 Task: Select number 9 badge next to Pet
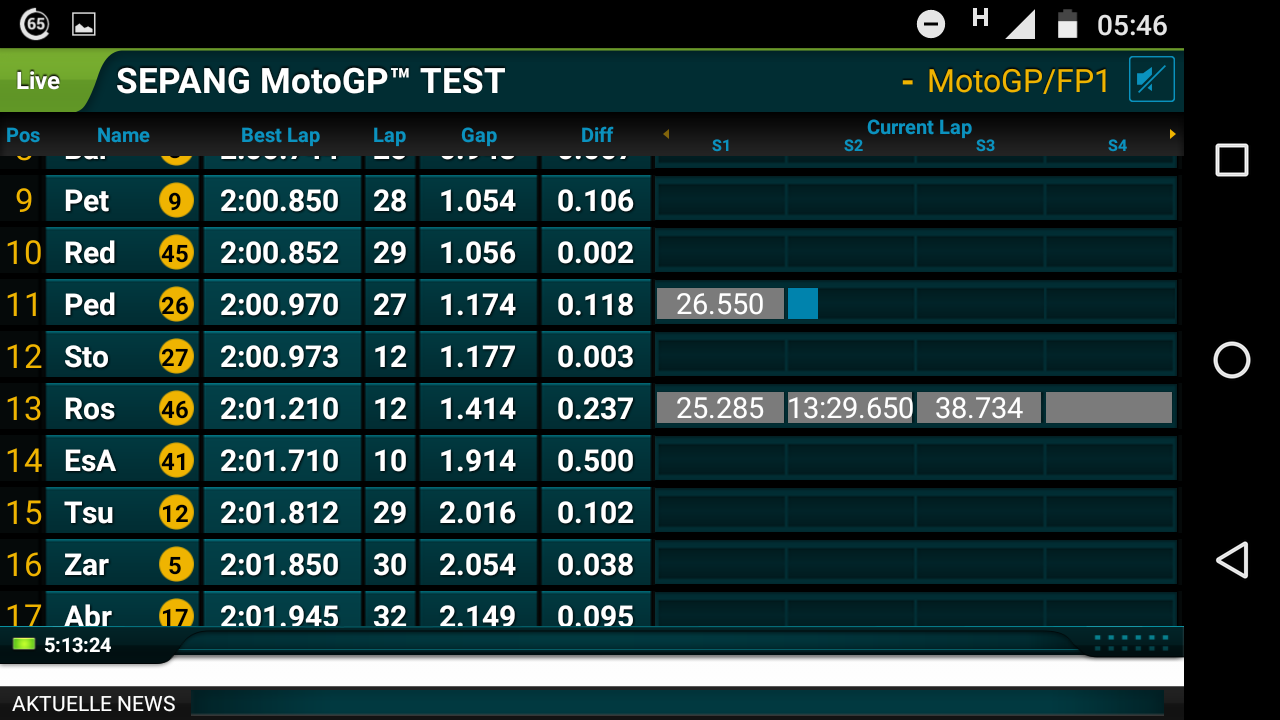175,201
